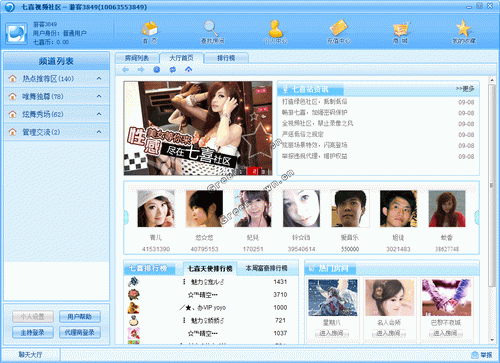Open the 名人会所 room thumbnail

pyautogui.click(x=389, y=298)
